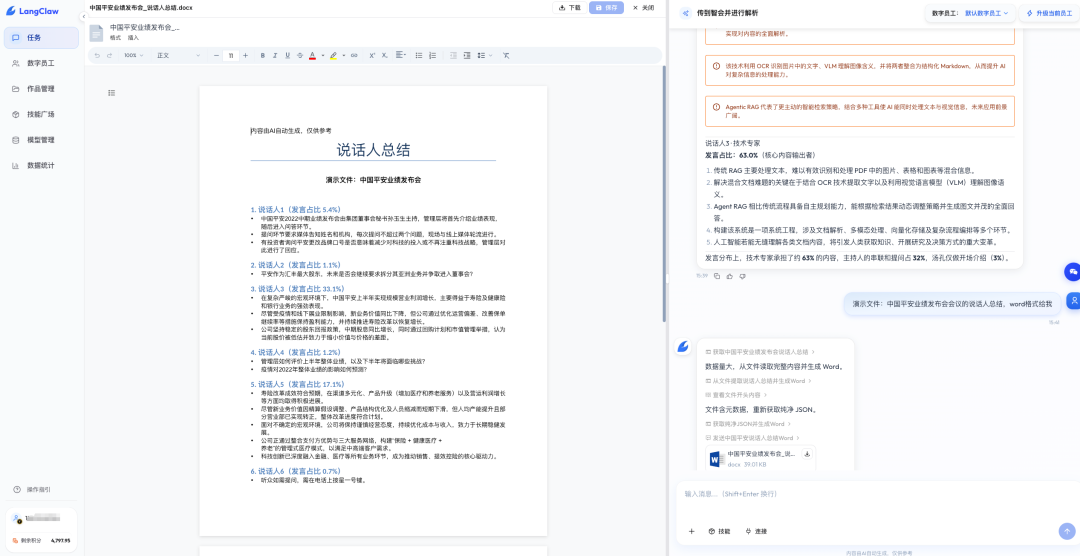The height and width of the screenshot is (556, 1080).
Task: Toggle strikethrough formatting
Action: click(300, 55)
